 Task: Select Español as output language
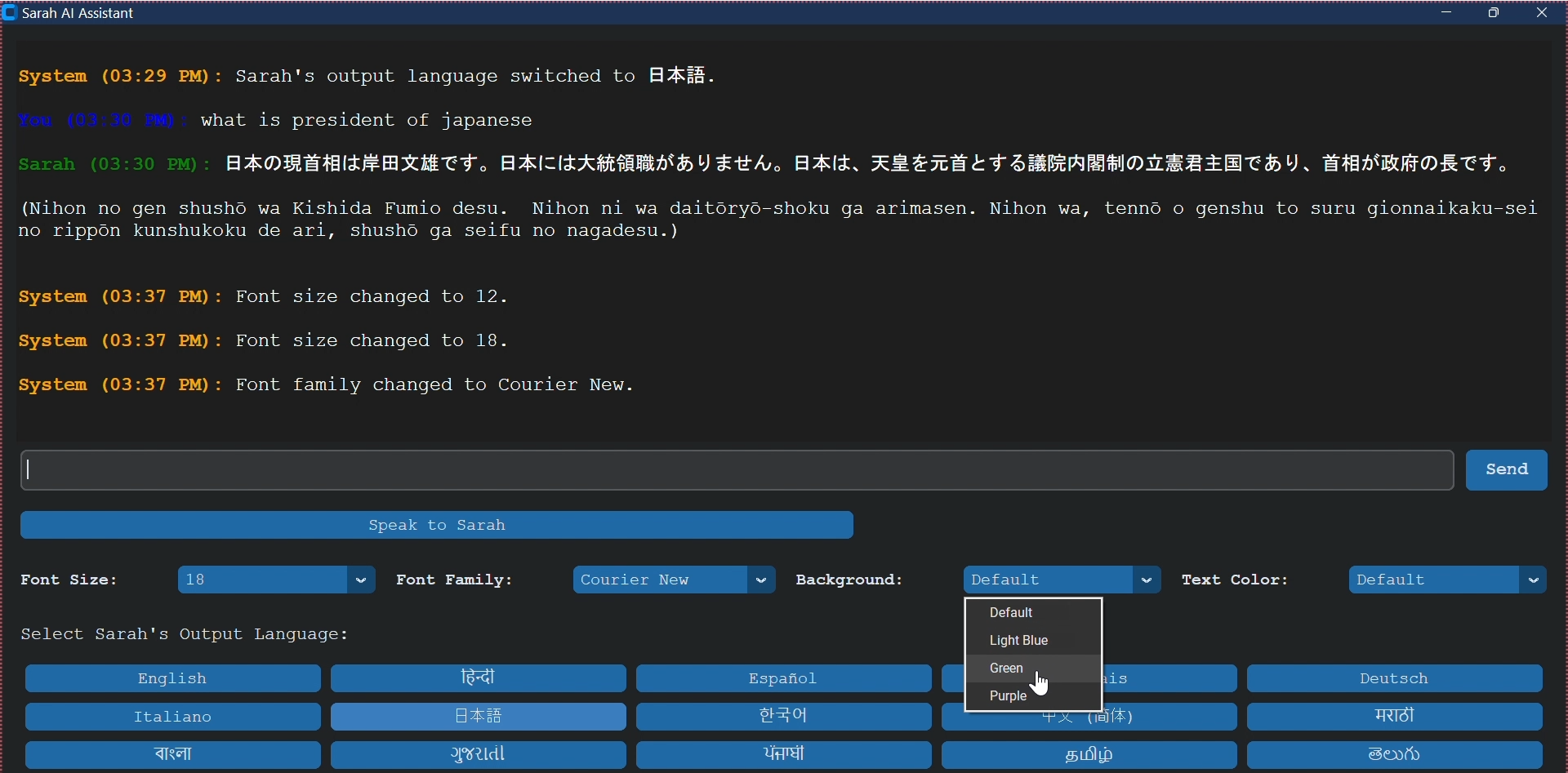tap(784, 679)
